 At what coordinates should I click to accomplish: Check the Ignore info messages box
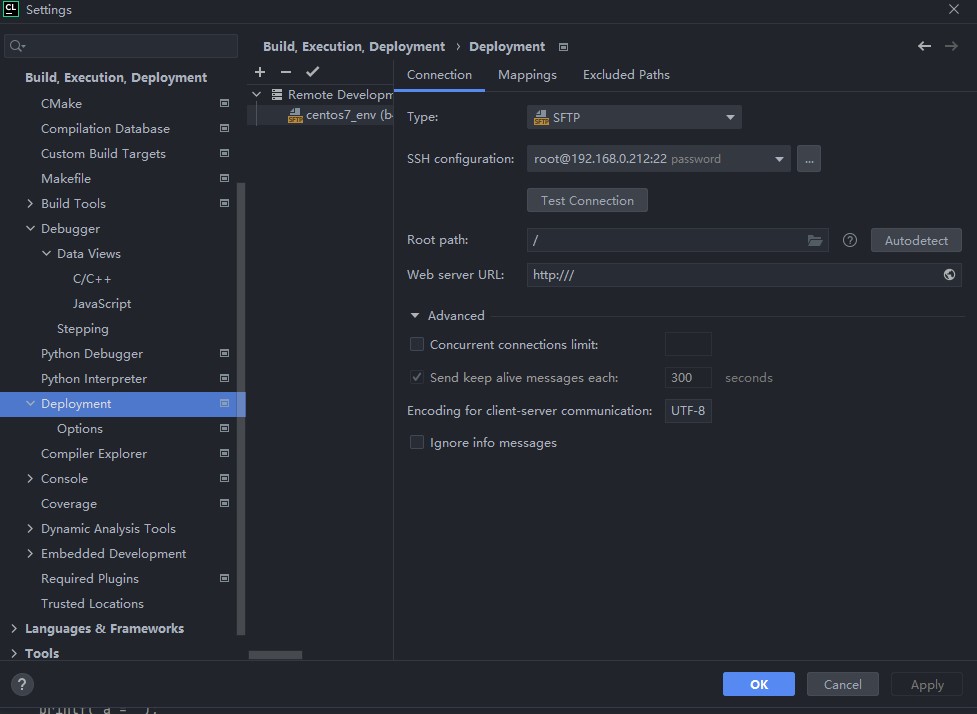tap(417, 442)
